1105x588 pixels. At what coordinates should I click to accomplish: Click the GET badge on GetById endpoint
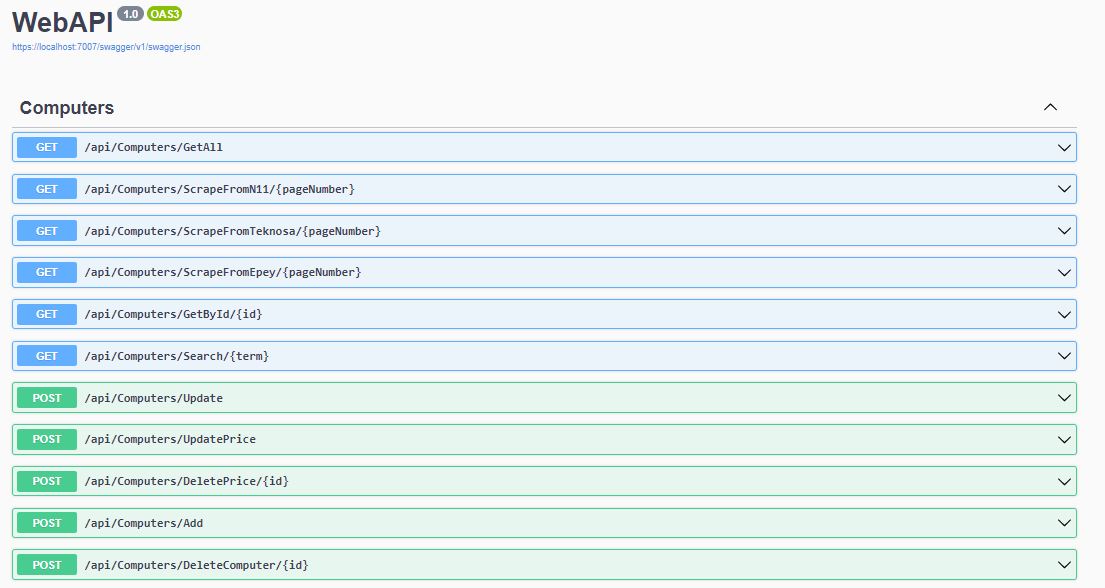pyautogui.click(x=45, y=314)
